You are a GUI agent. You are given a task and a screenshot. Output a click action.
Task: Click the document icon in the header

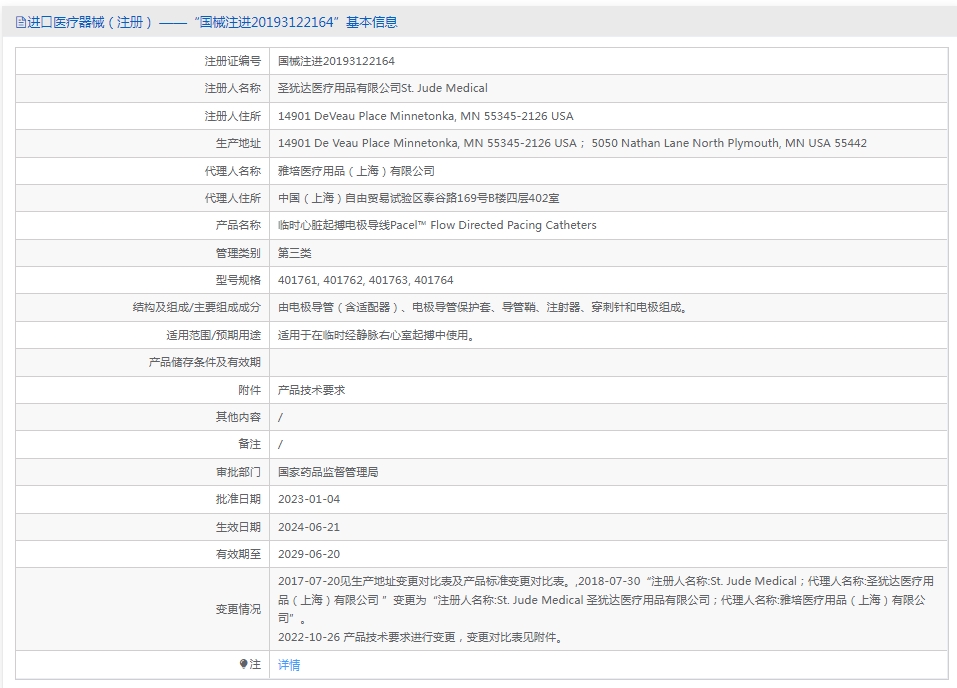click(21, 23)
